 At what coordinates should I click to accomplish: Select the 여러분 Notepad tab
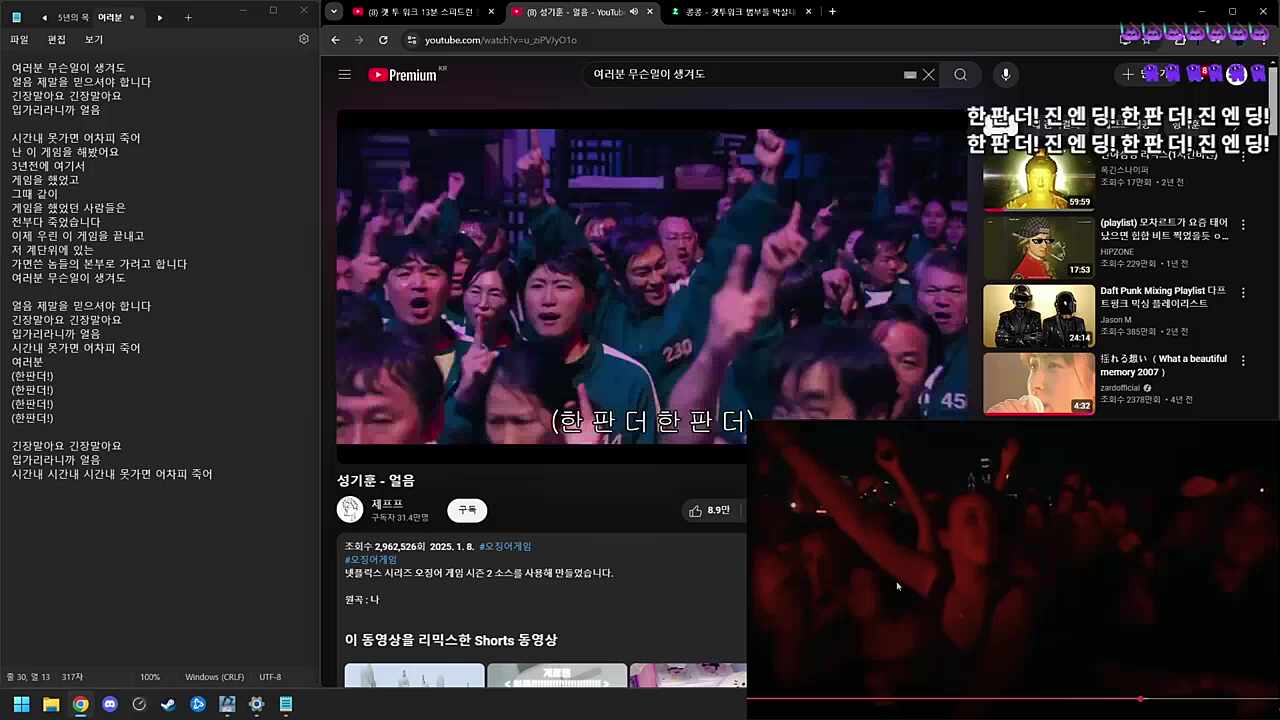109,17
